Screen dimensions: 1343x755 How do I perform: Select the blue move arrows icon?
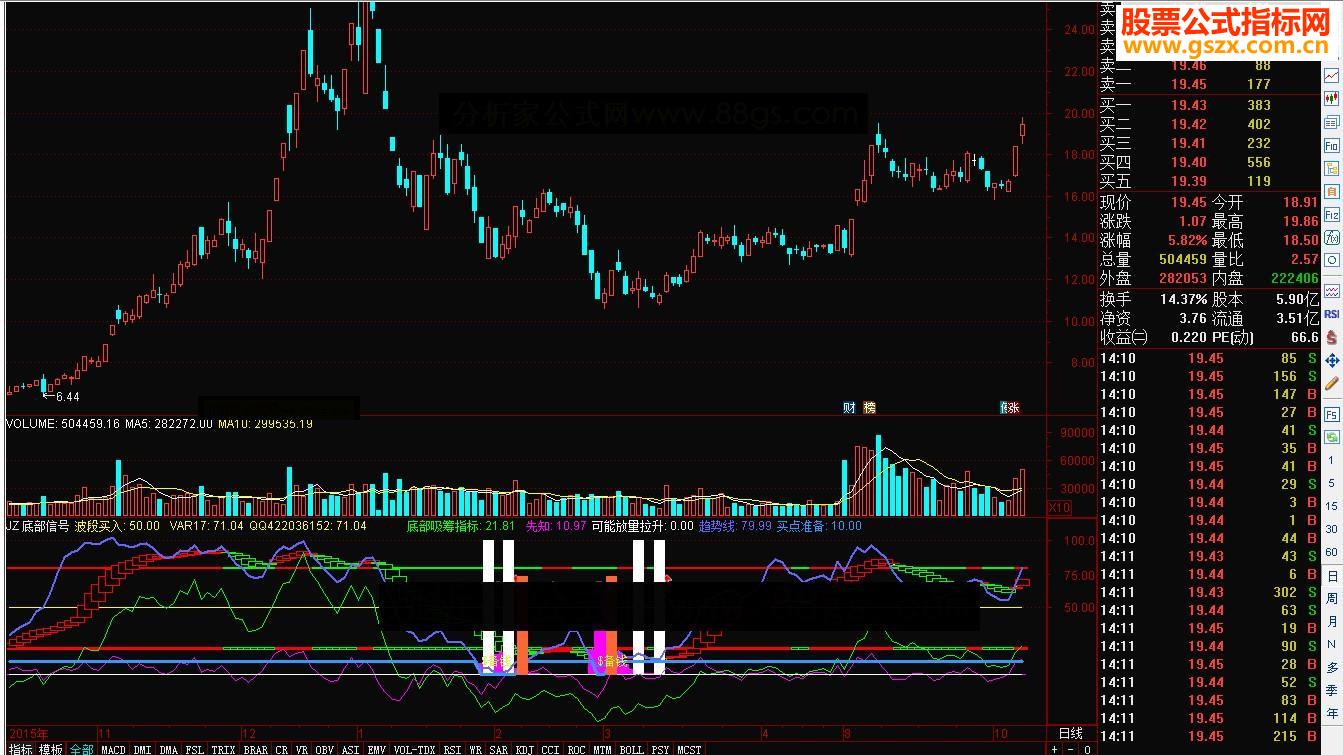[1332, 360]
